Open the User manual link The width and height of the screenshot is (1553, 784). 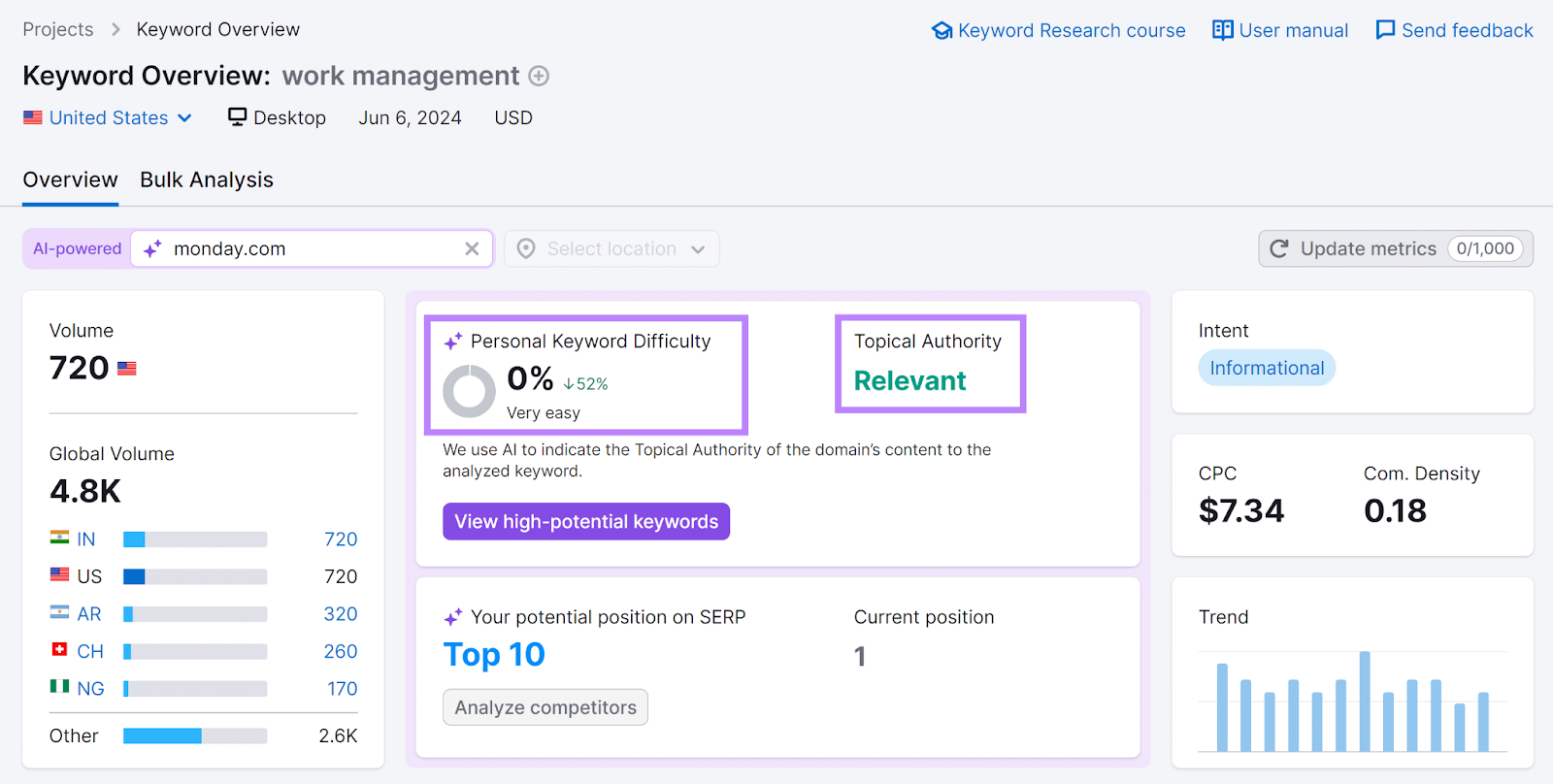[x=1280, y=31]
